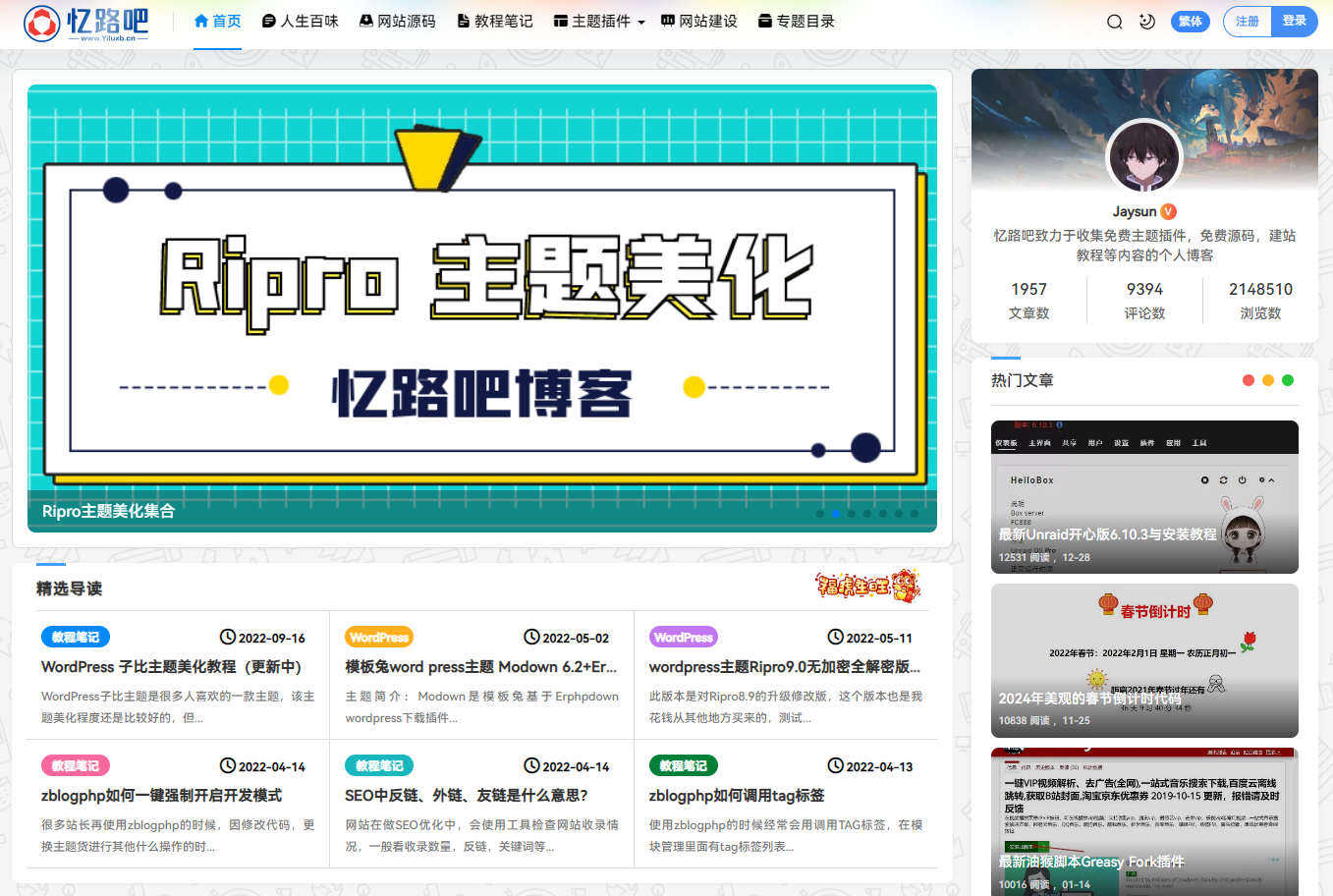The image size is (1333, 896).
Task: Click the green dot in 热门文章 header
Action: pyautogui.click(x=1288, y=380)
